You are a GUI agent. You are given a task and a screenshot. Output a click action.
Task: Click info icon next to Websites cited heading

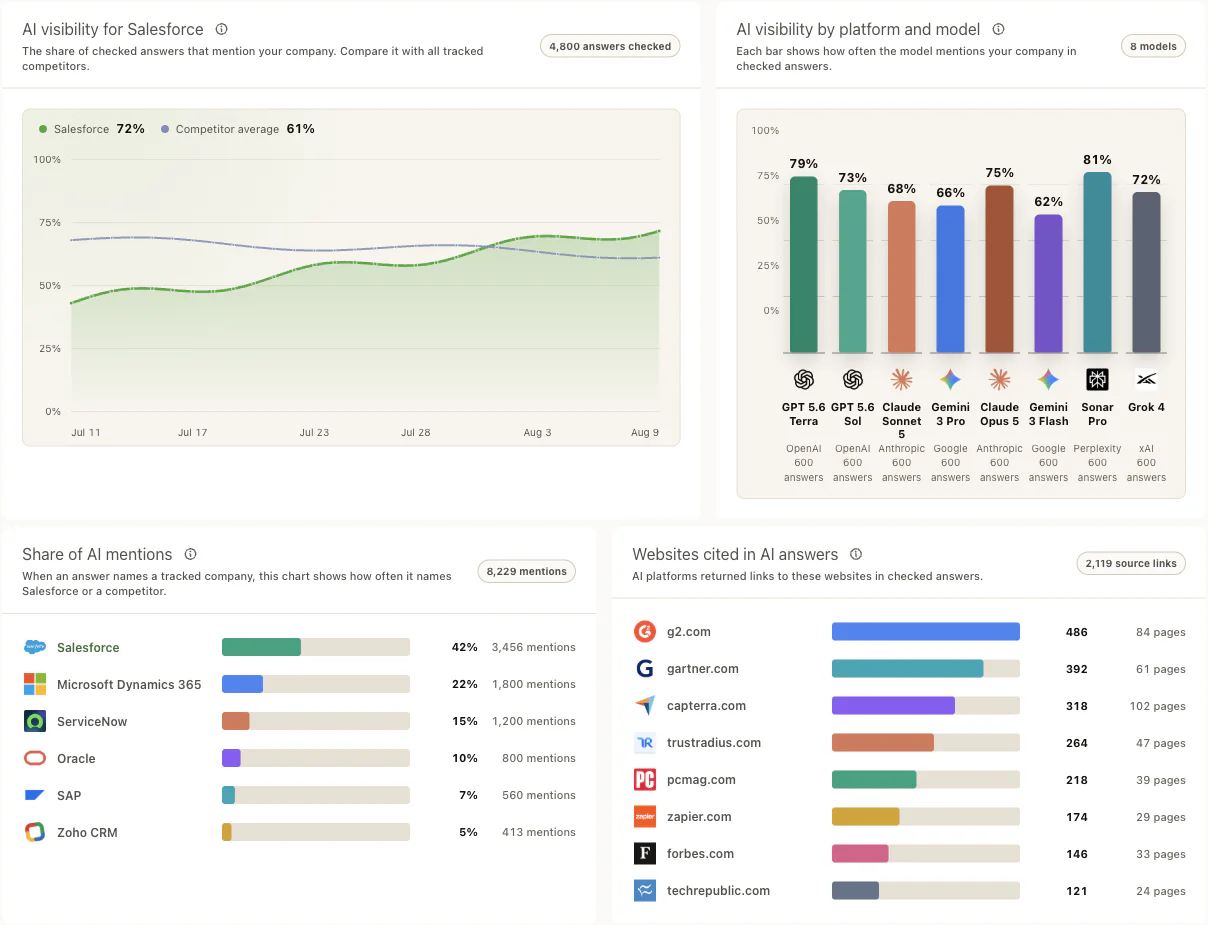point(856,554)
